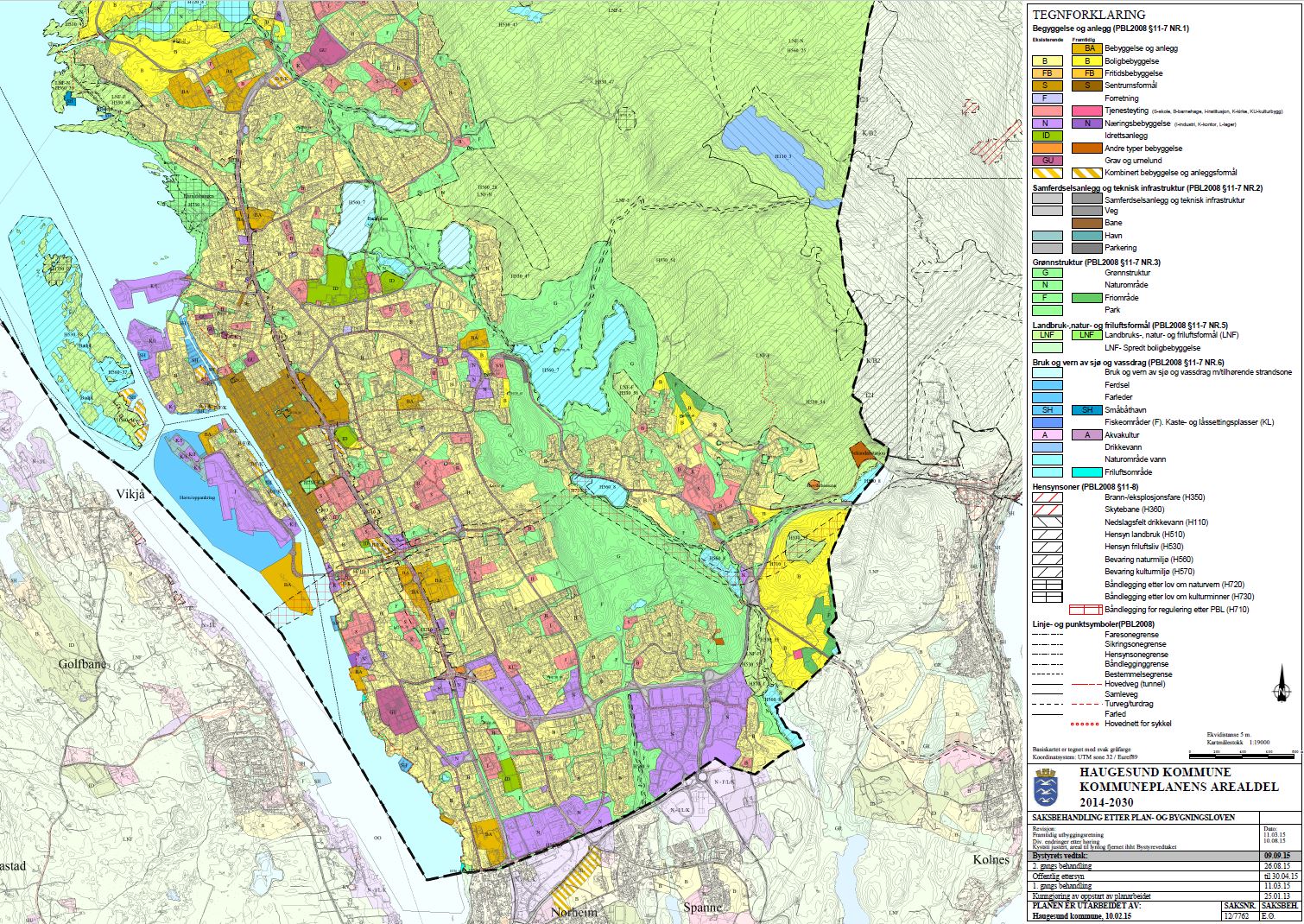Click the Vikjå place label on map
Viewport: 1304px width, 924px height.
tap(129, 494)
